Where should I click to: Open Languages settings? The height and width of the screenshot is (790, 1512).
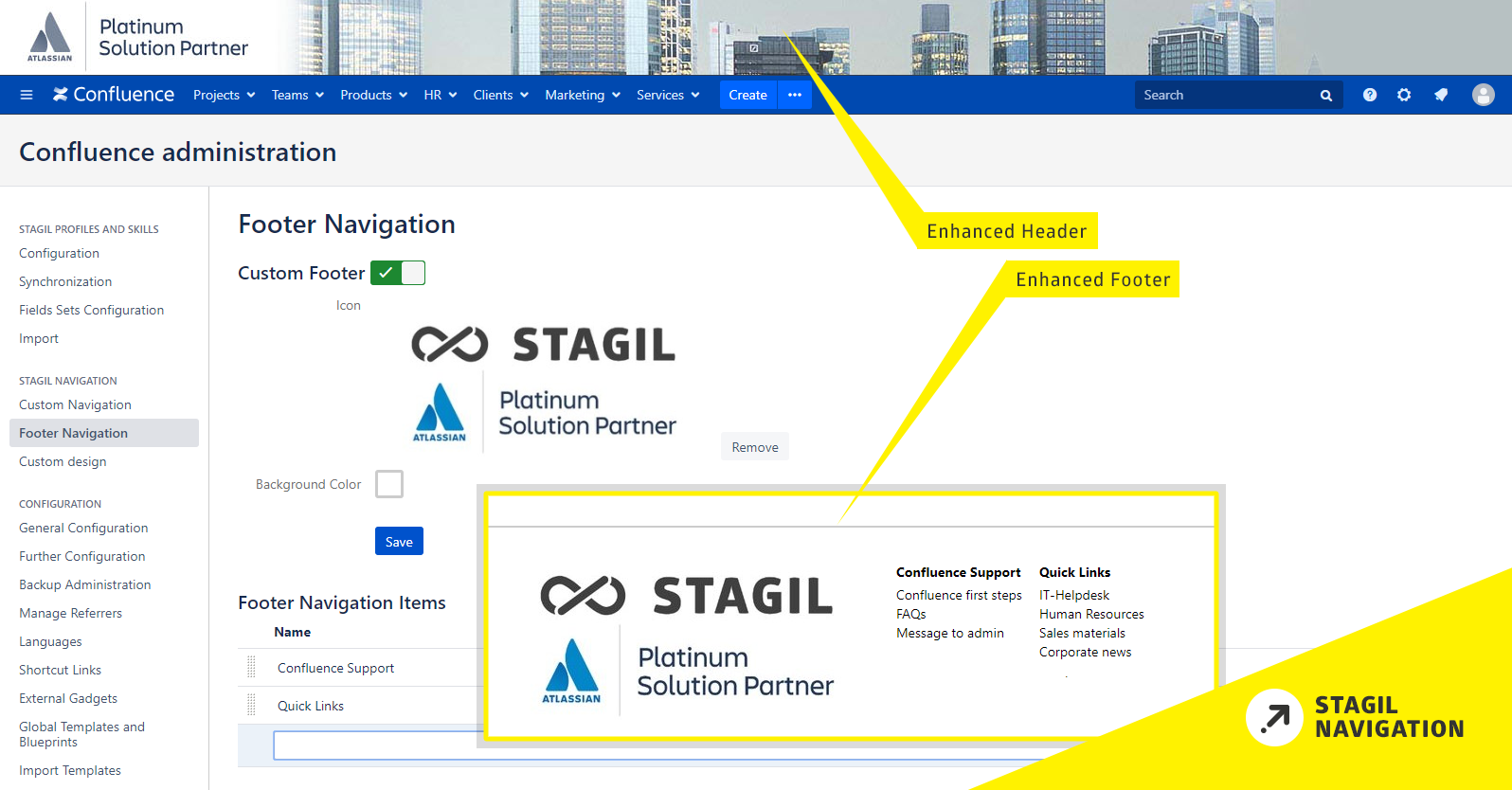pyautogui.click(x=50, y=641)
